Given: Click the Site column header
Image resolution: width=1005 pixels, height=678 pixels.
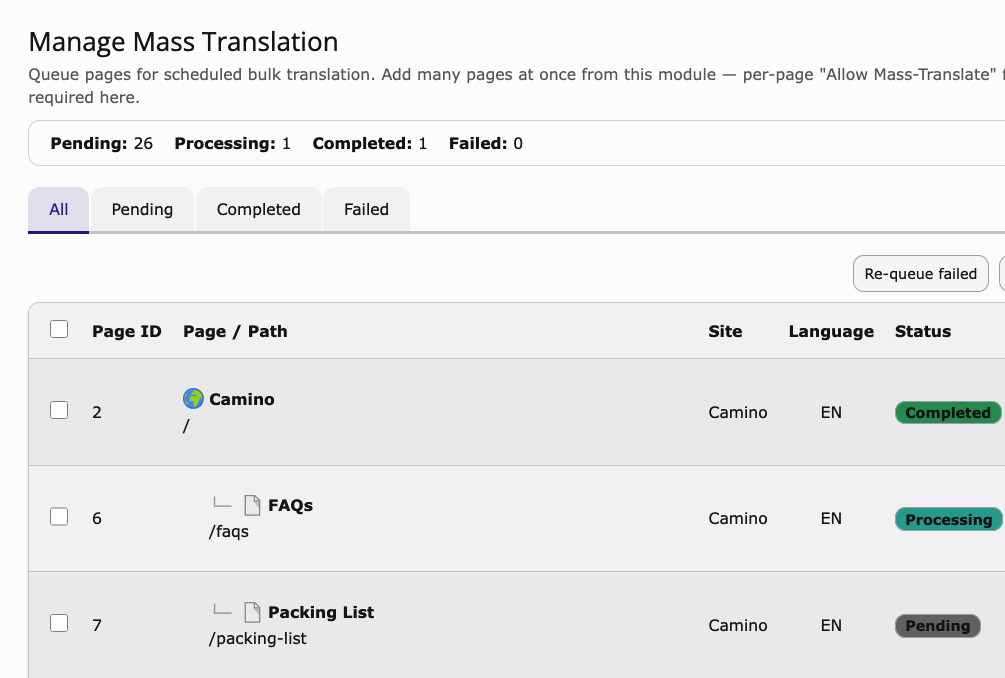Looking at the screenshot, I should 725,331.
